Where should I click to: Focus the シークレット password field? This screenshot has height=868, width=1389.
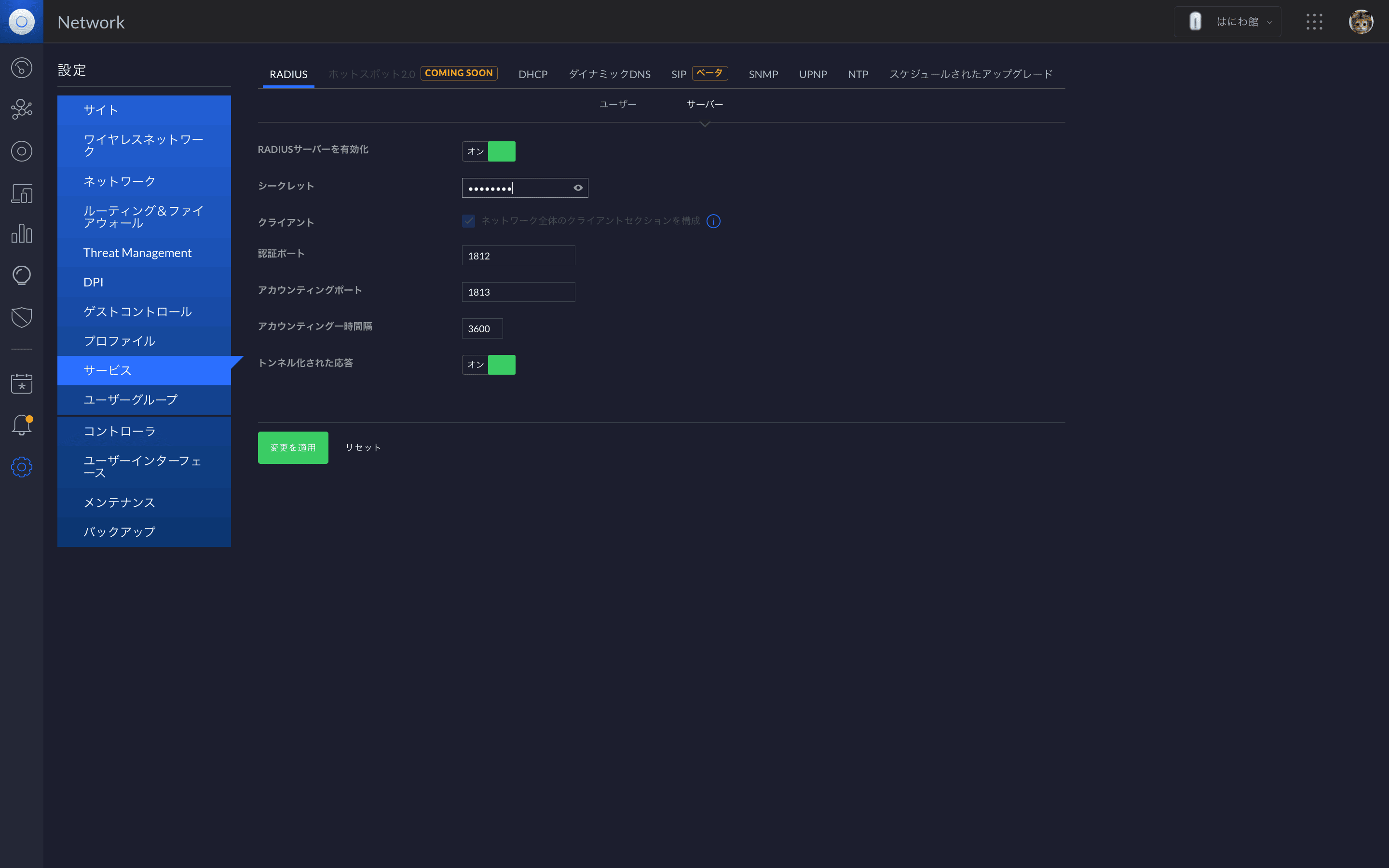[525, 188]
